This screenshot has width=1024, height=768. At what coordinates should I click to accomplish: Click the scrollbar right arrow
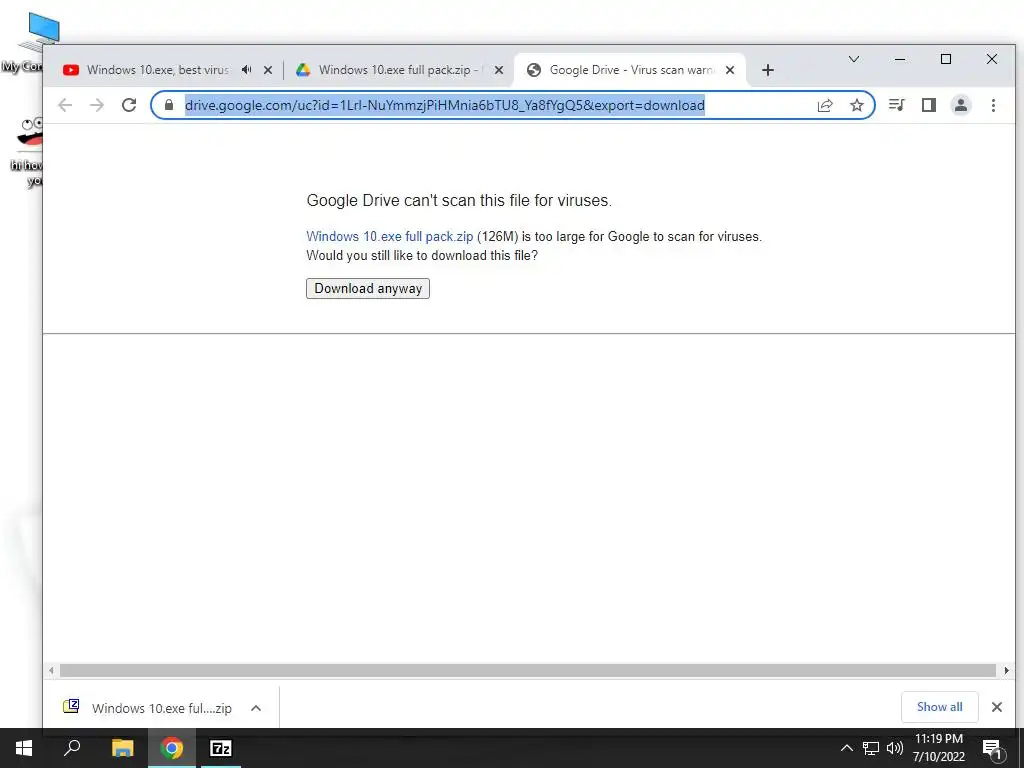[1006, 670]
